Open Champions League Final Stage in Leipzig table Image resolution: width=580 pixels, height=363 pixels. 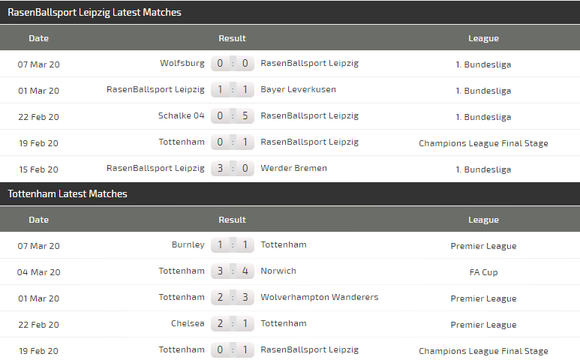click(x=483, y=143)
